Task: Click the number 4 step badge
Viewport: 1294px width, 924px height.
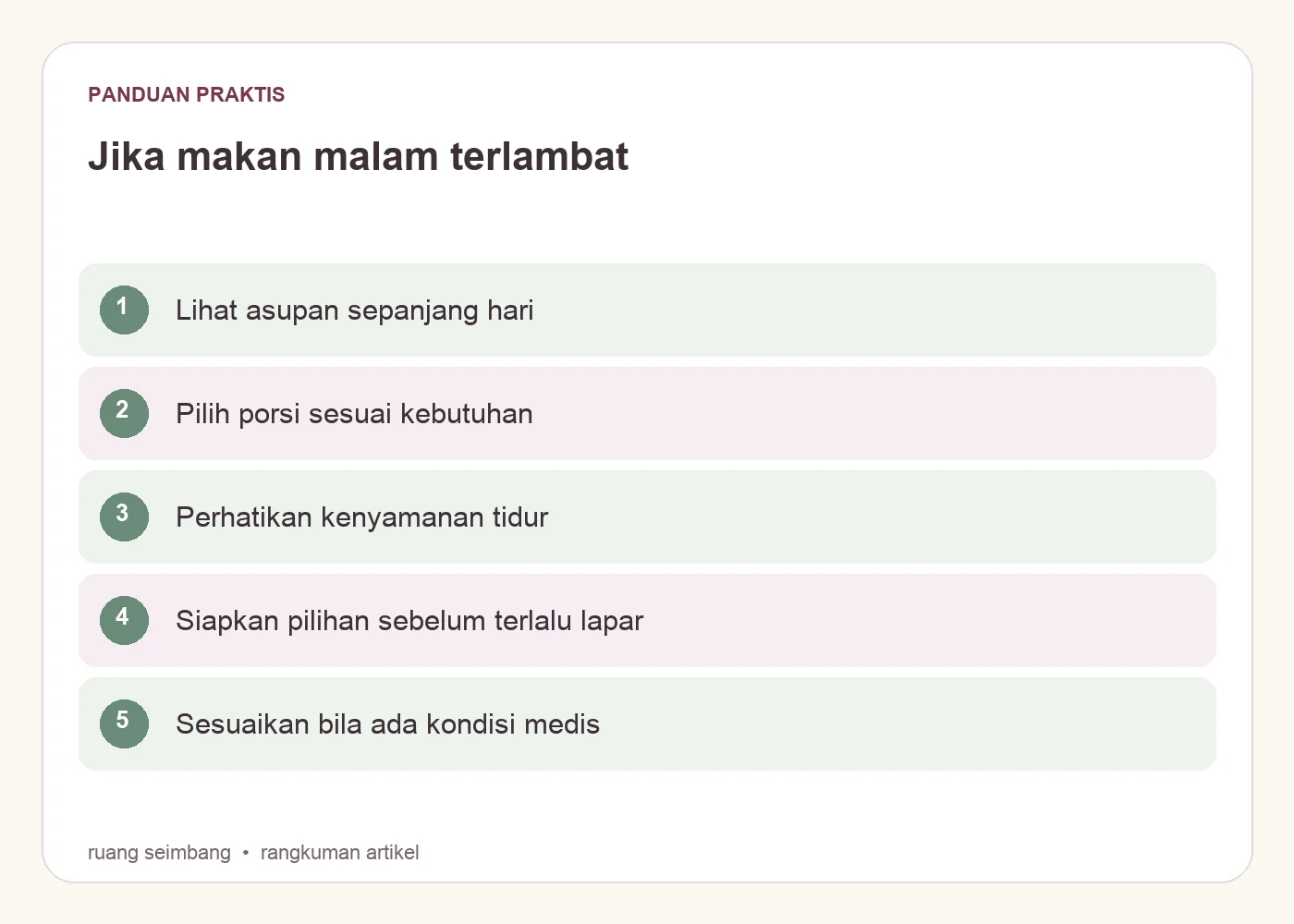Action: click(x=124, y=620)
